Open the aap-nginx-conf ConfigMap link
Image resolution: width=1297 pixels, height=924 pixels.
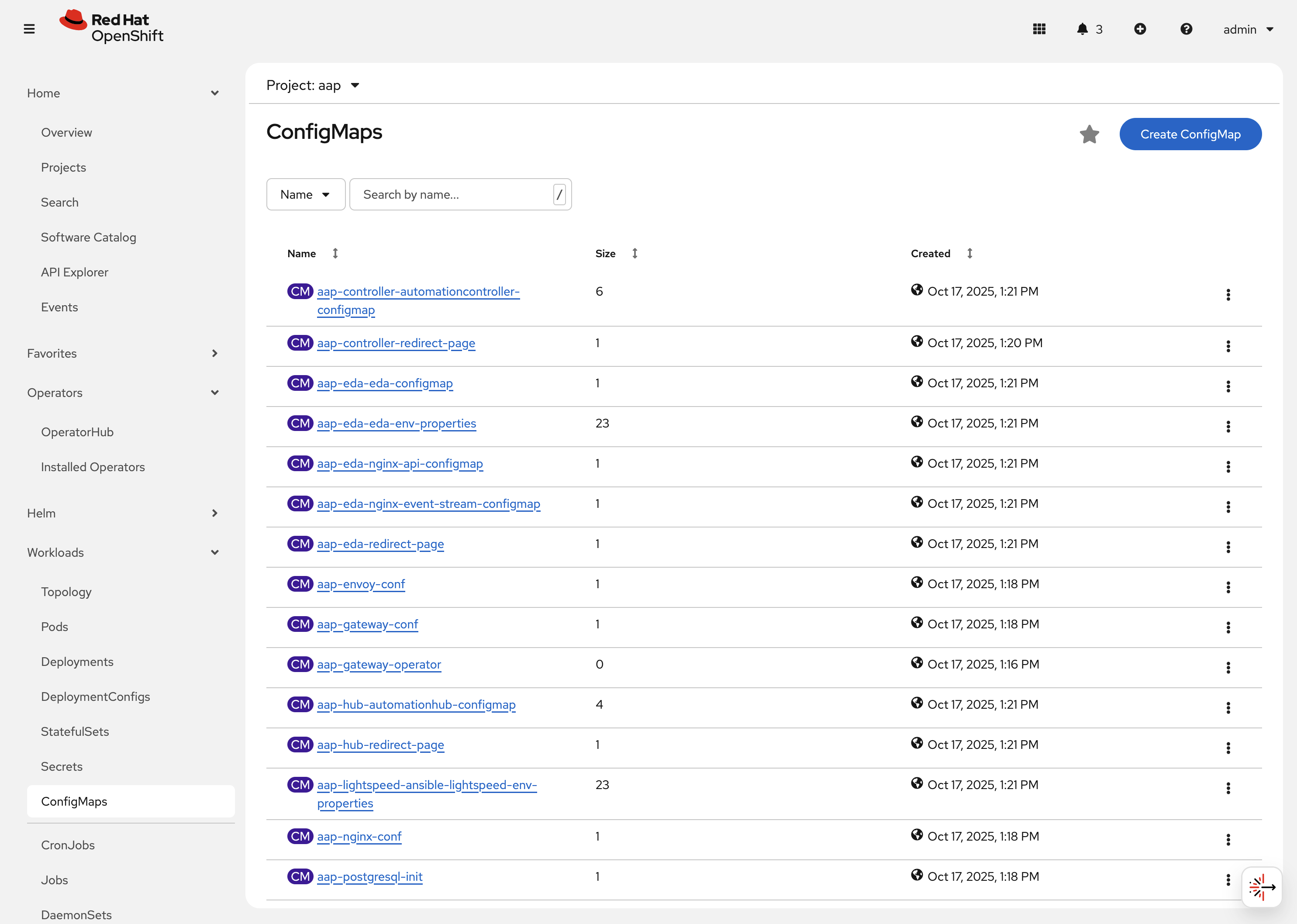[x=359, y=836]
